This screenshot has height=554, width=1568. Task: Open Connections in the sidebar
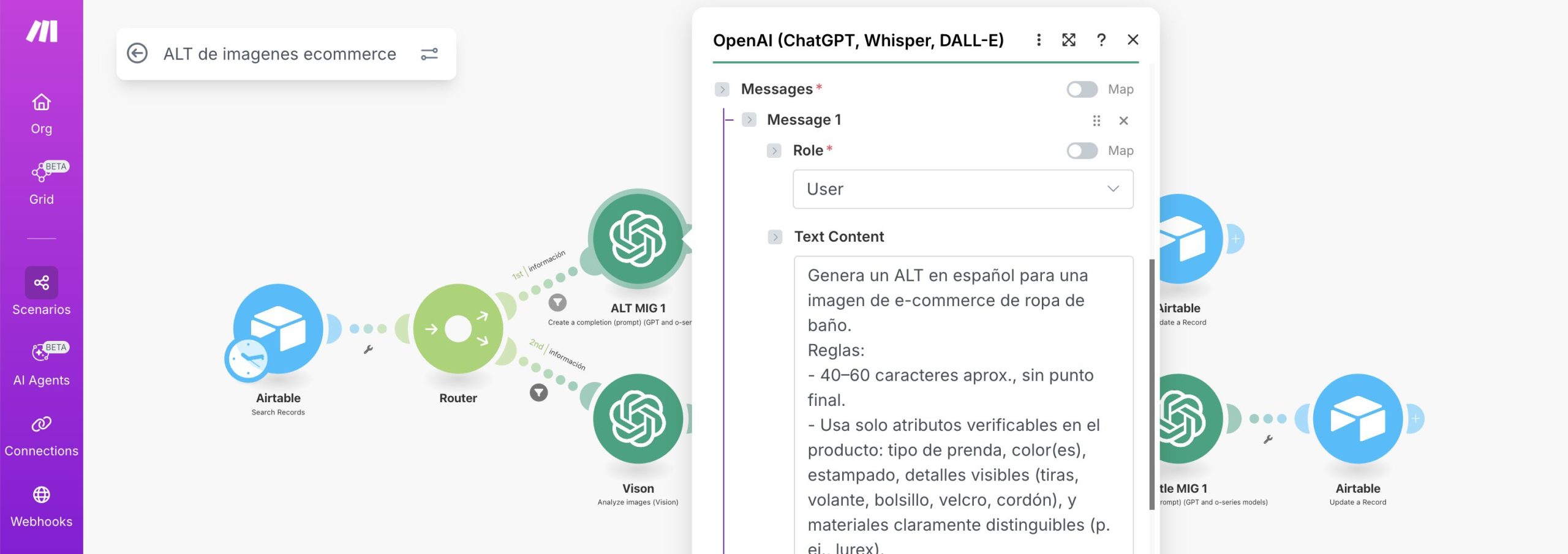pos(42,435)
